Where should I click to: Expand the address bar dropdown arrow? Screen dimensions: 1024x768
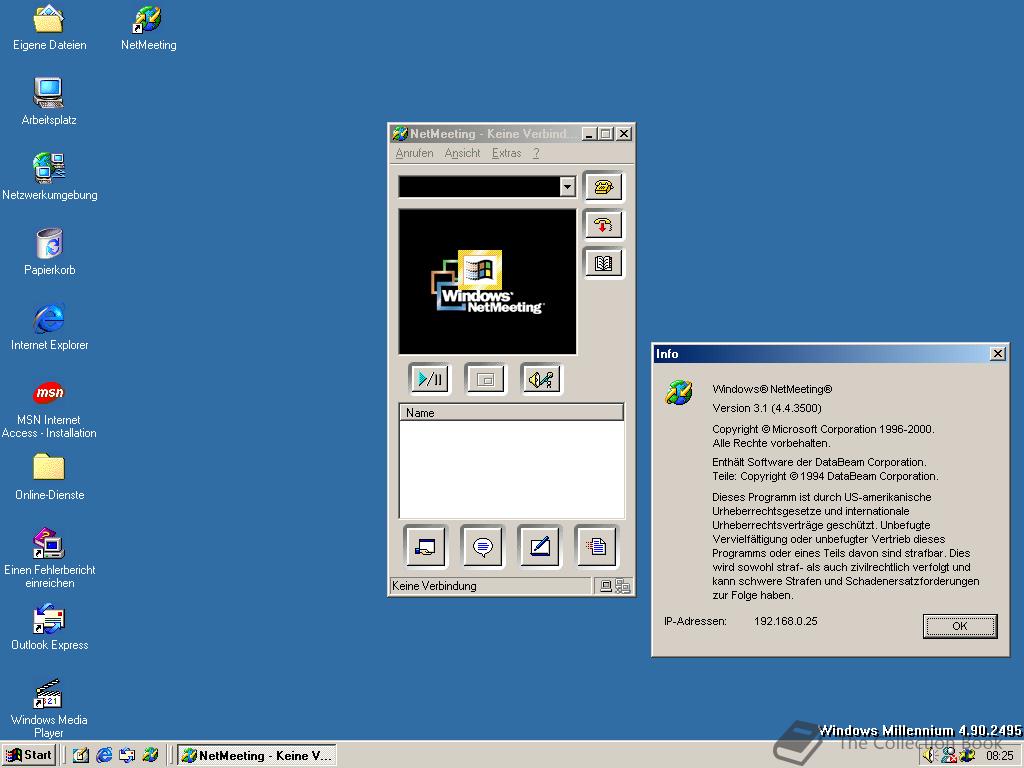click(x=568, y=187)
